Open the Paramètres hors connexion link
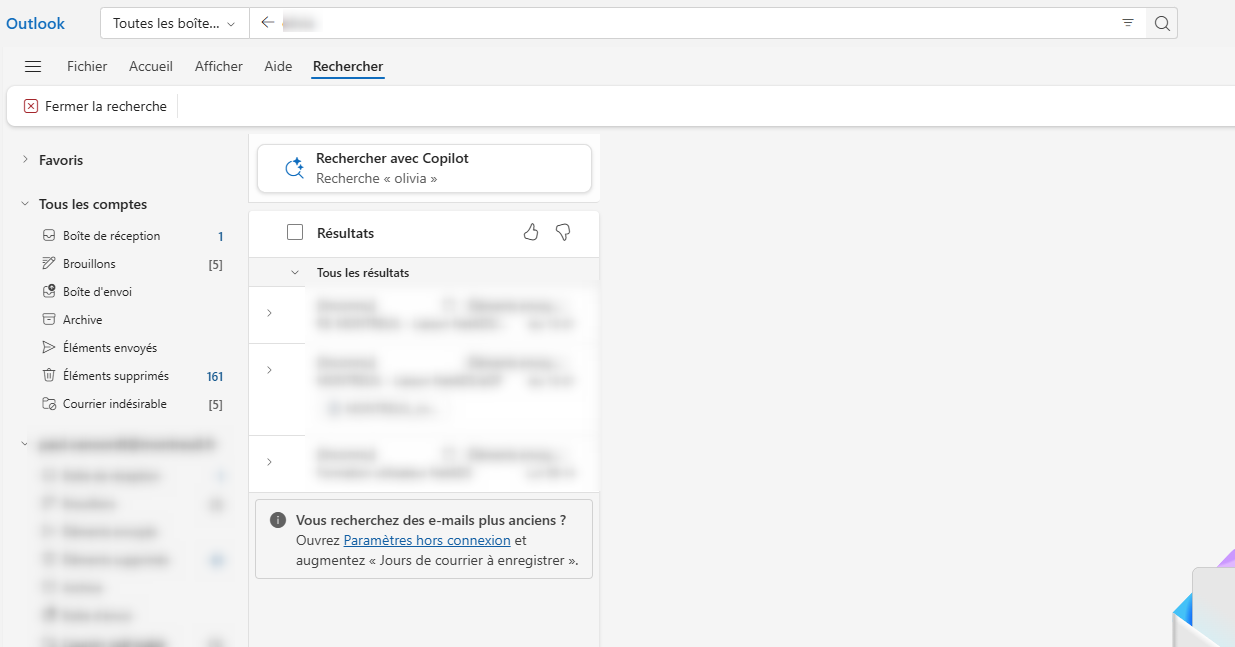Viewport: 1235px width, 647px height. pyautogui.click(x=427, y=540)
